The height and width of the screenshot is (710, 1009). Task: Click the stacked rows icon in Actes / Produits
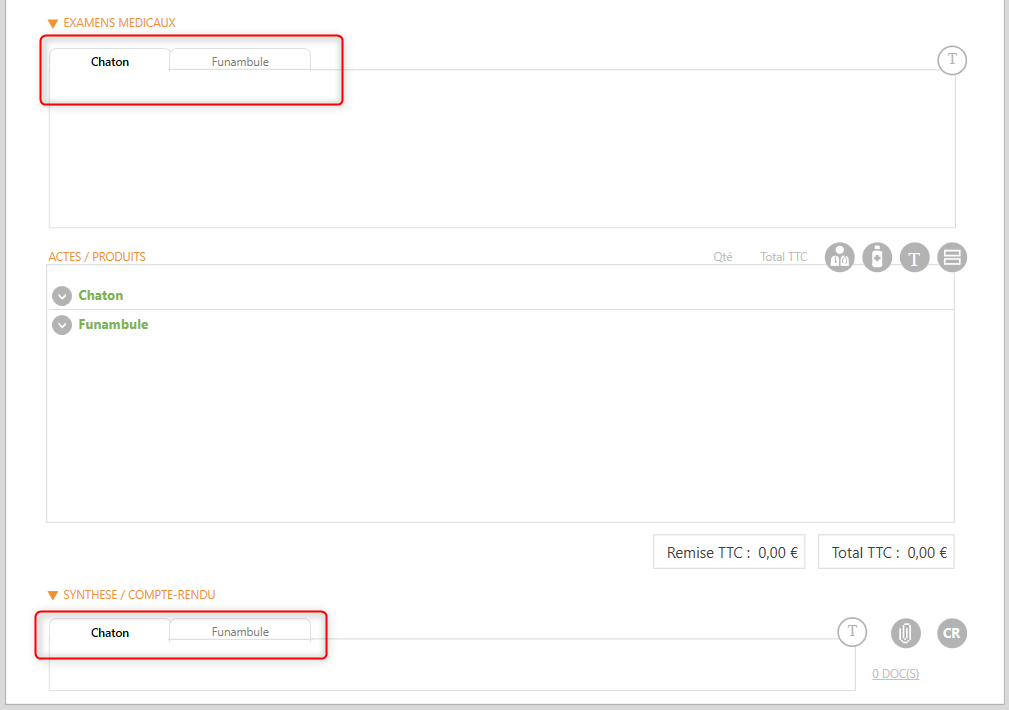[x=952, y=257]
